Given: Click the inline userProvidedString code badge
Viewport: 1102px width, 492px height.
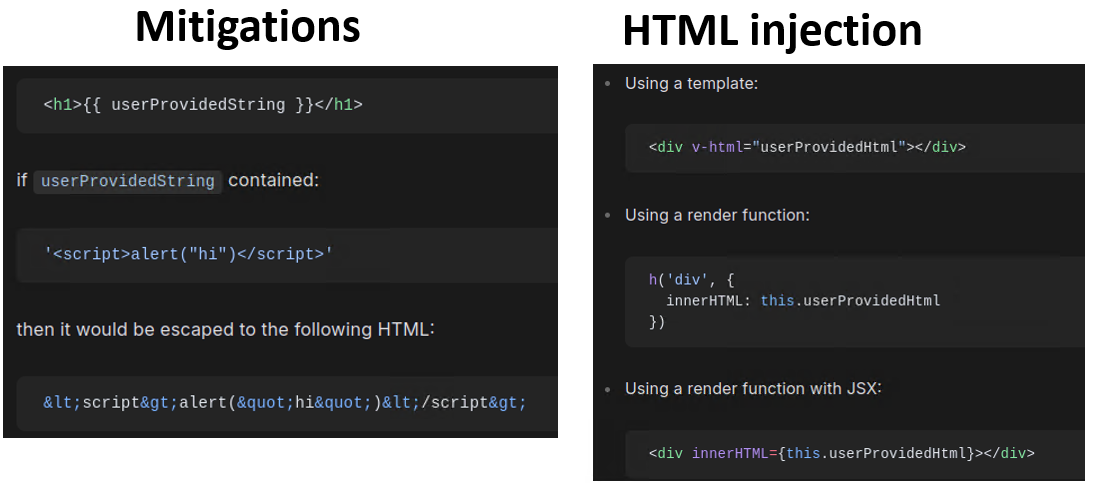Looking at the screenshot, I should (127, 181).
